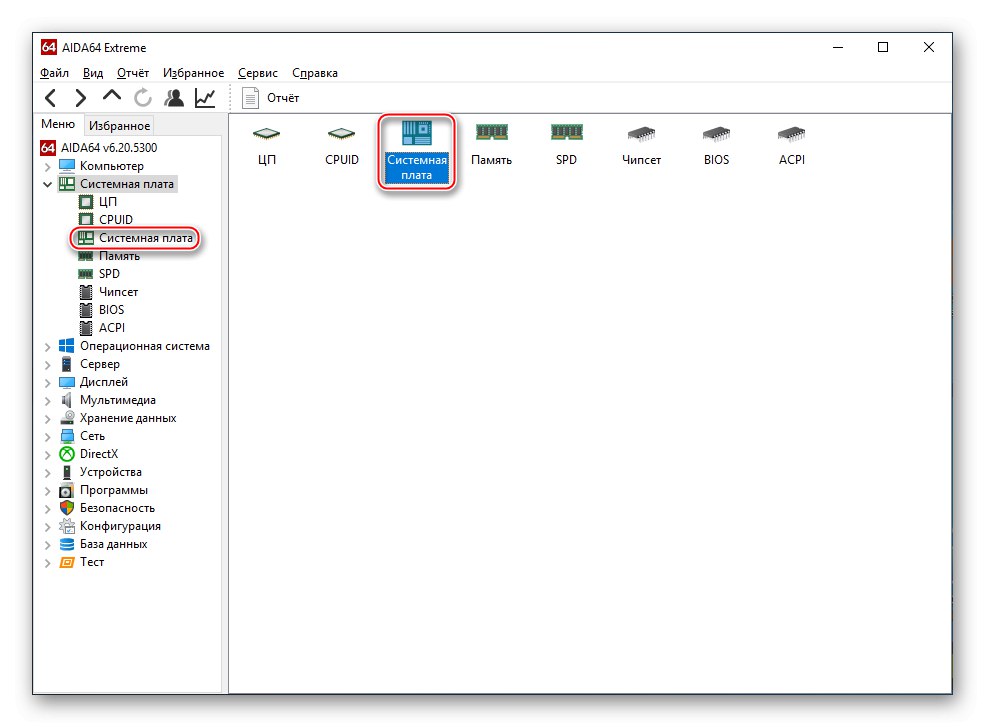Select the Тест tree label
The width and height of the screenshot is (985, 727).
pyautogui.click(x=92, y=562)
